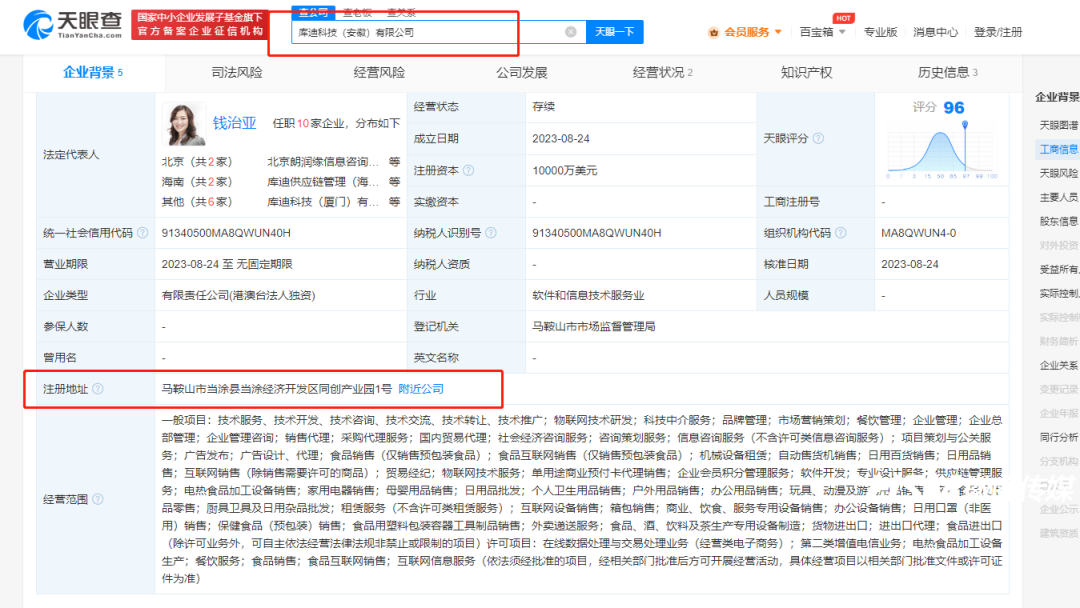Open 同行分析 in the right sidebar
Viewport: 1080px width, 608px height.
pyautogui.click(x=1059, y=437)
